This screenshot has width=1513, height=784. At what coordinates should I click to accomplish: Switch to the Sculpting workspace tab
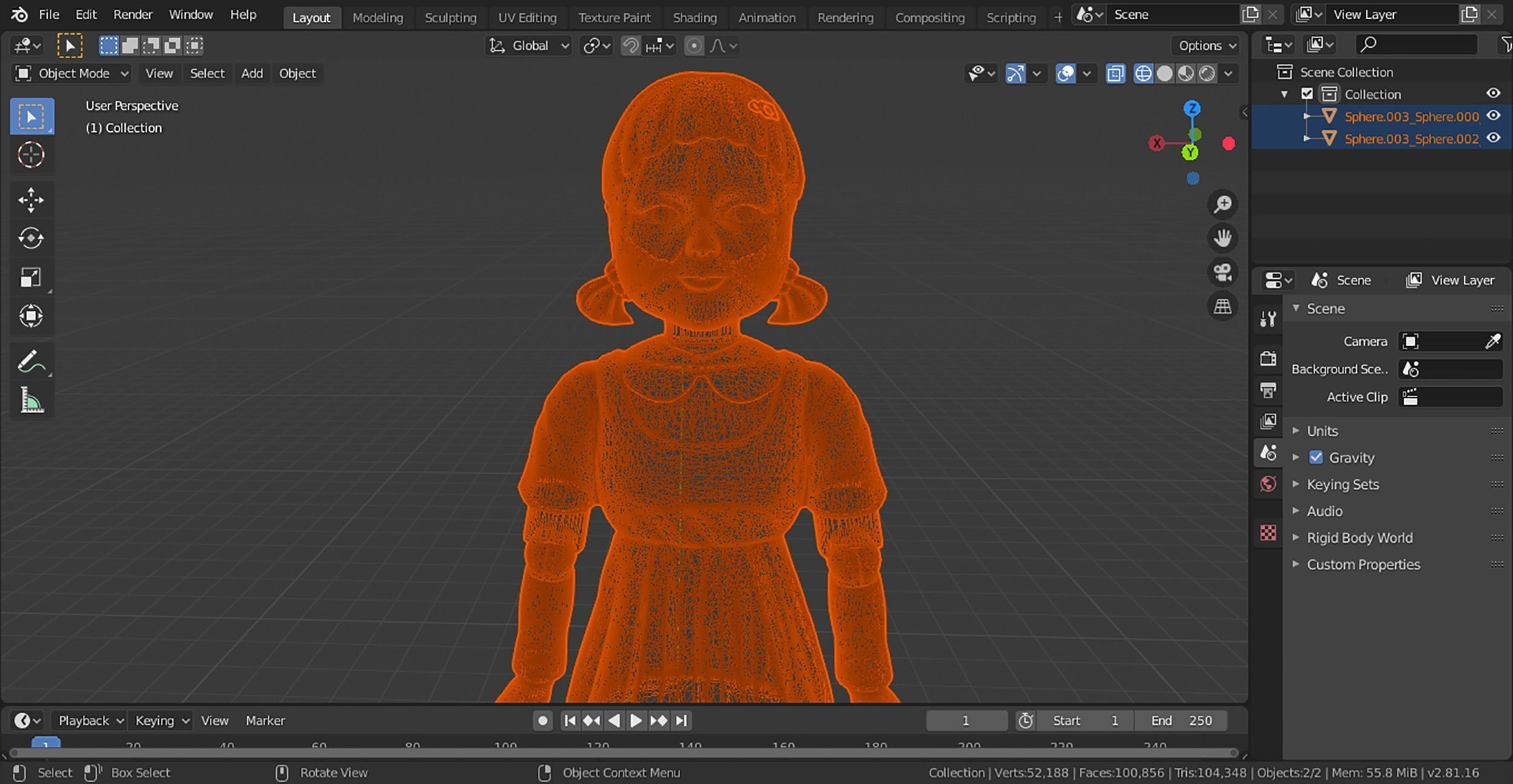[450, 18]
